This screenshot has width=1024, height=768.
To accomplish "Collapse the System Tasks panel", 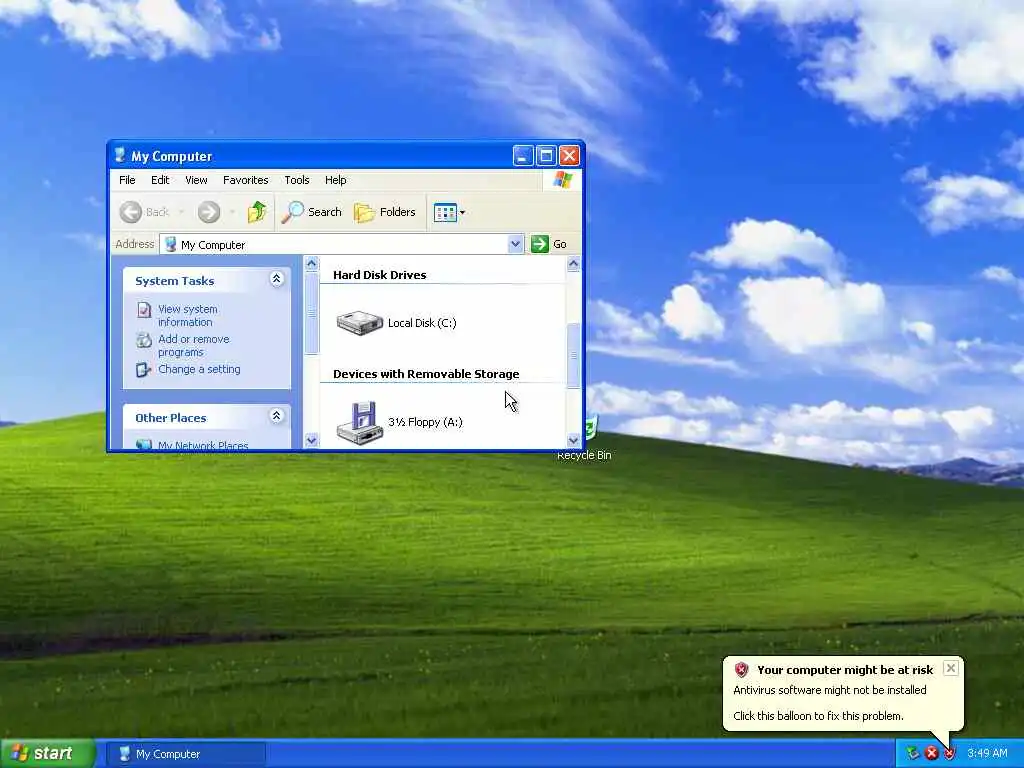I will 276,280.
